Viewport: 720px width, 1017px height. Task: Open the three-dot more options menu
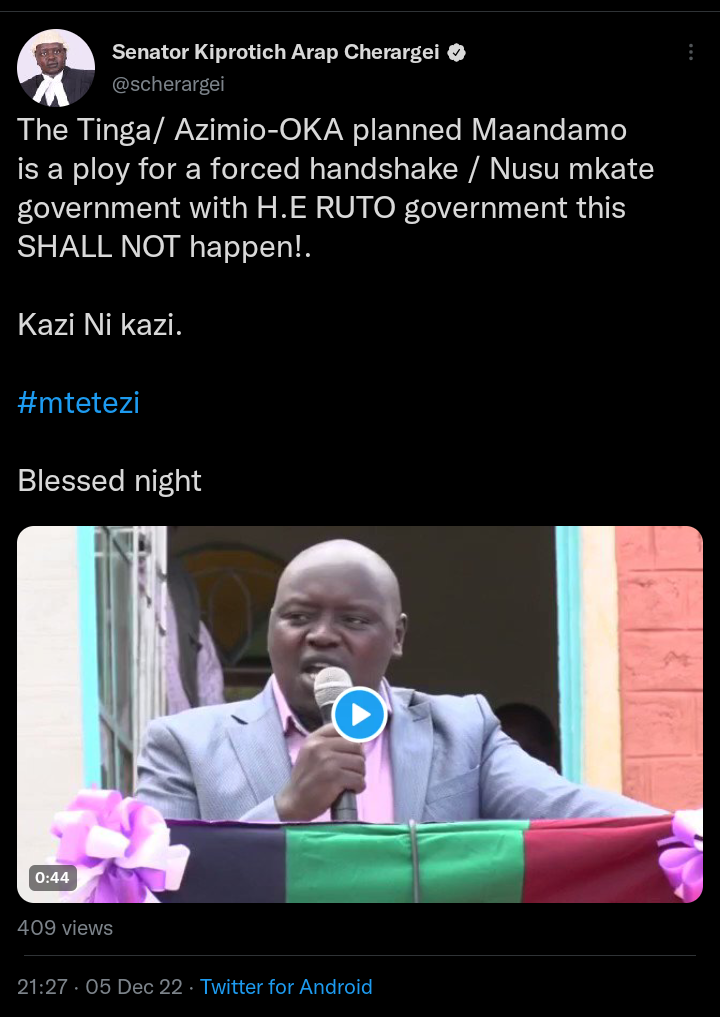coord(691,52)
